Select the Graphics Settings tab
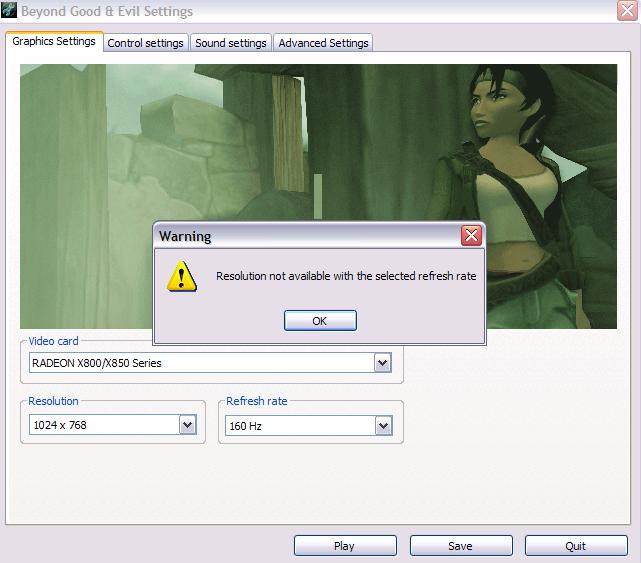The width and height of the screenshot is (641, 563). (54, 41)
